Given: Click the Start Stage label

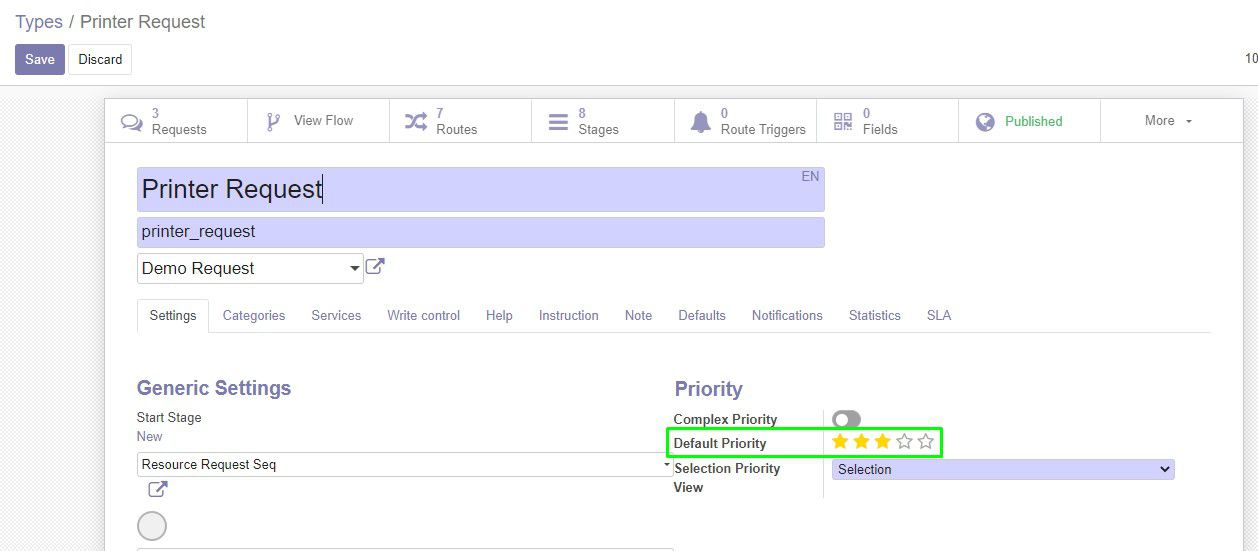Looking at the screenshot, I should coord(169,417).
